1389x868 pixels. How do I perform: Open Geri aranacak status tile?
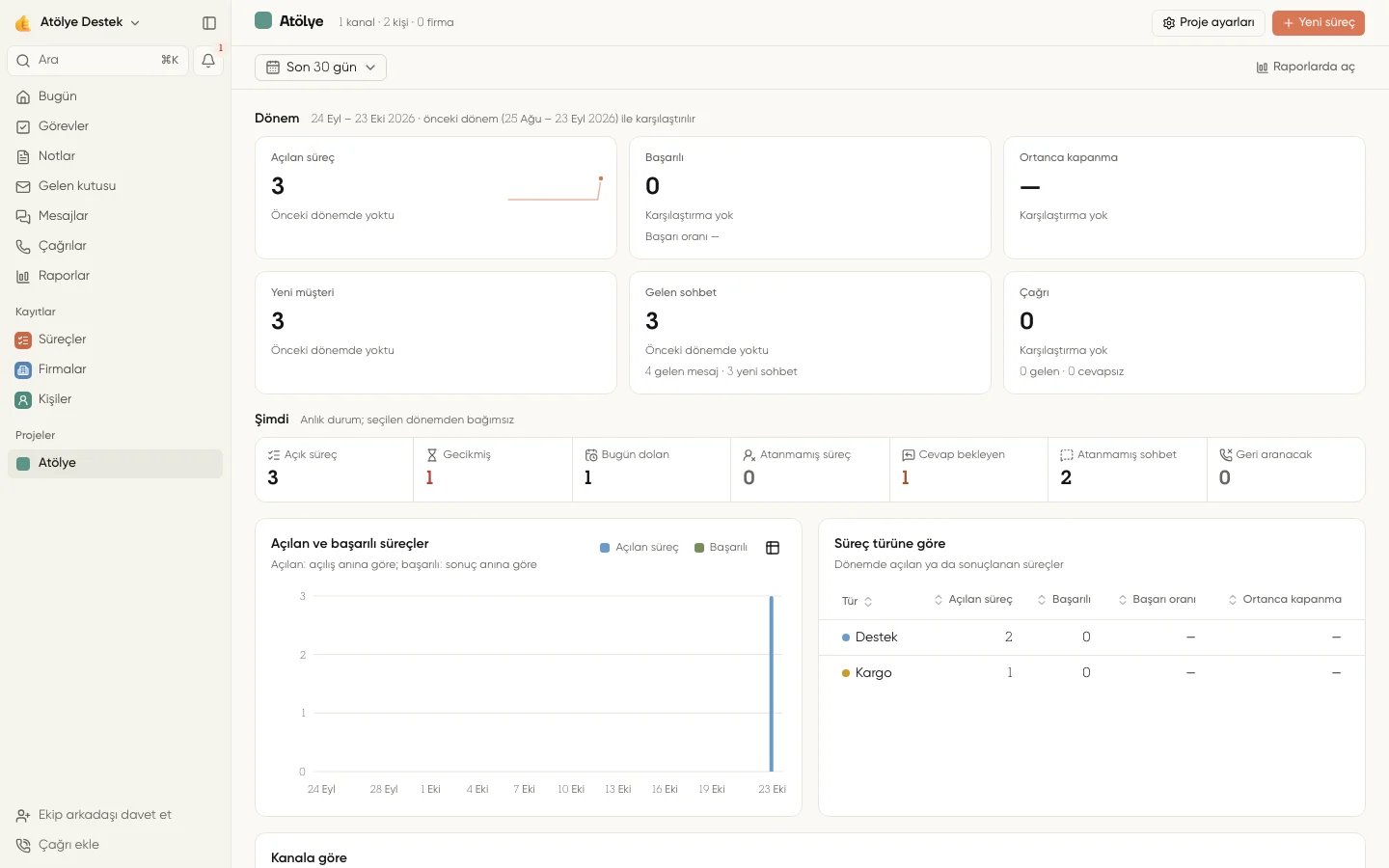pos(1286,470)
